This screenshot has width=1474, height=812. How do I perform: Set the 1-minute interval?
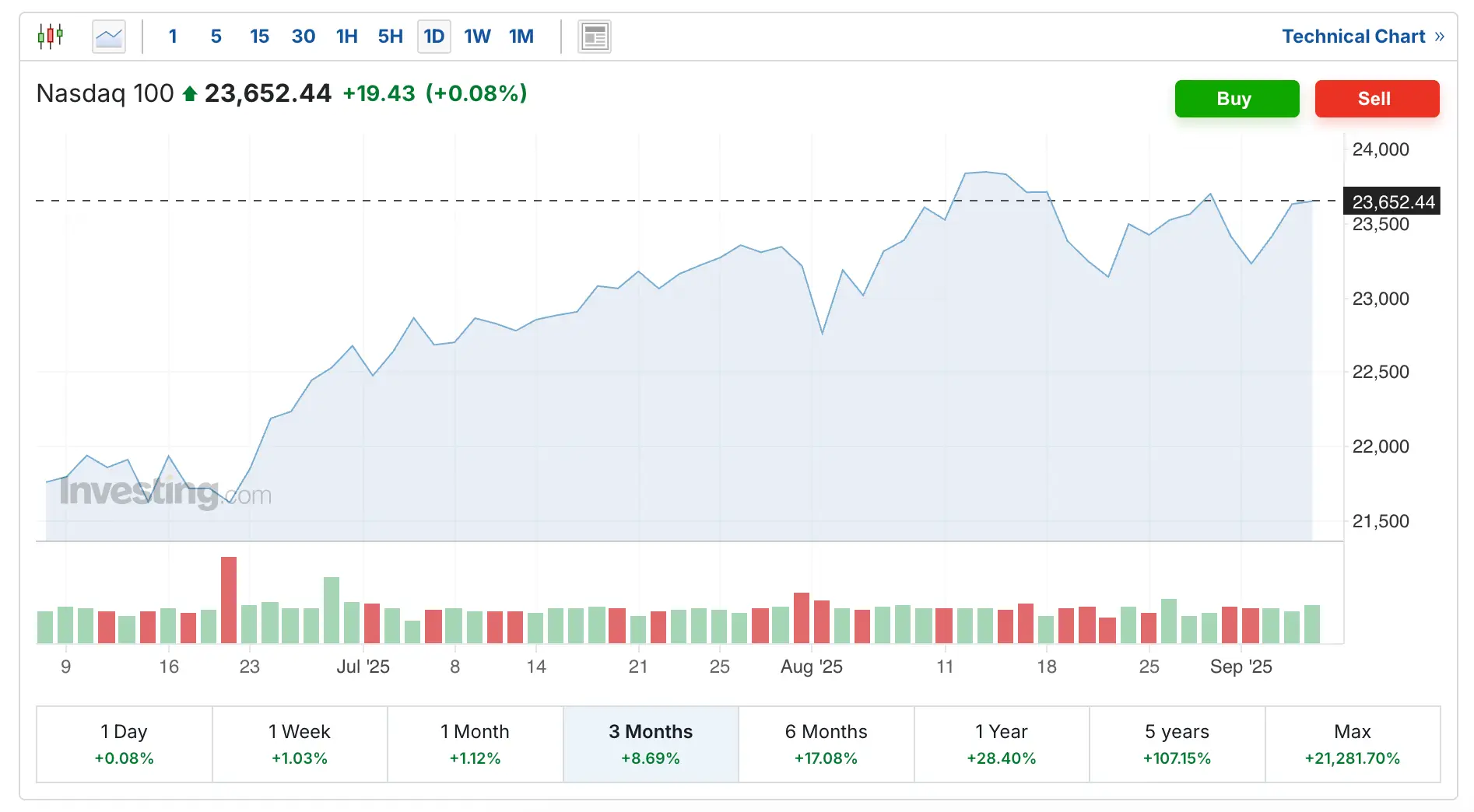coord(173,37)
